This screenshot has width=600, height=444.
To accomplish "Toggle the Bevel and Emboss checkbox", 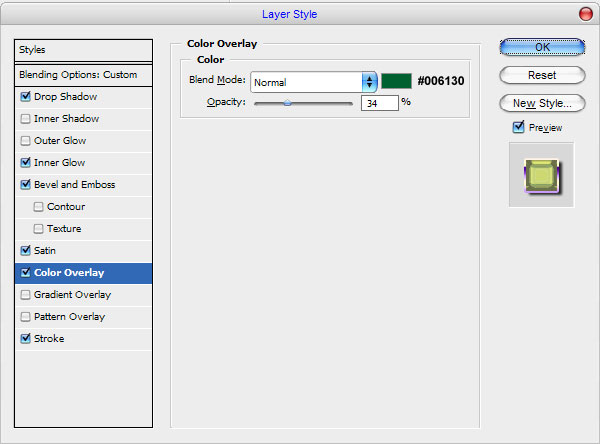I will pyautogui.click(x=25, y=184).
